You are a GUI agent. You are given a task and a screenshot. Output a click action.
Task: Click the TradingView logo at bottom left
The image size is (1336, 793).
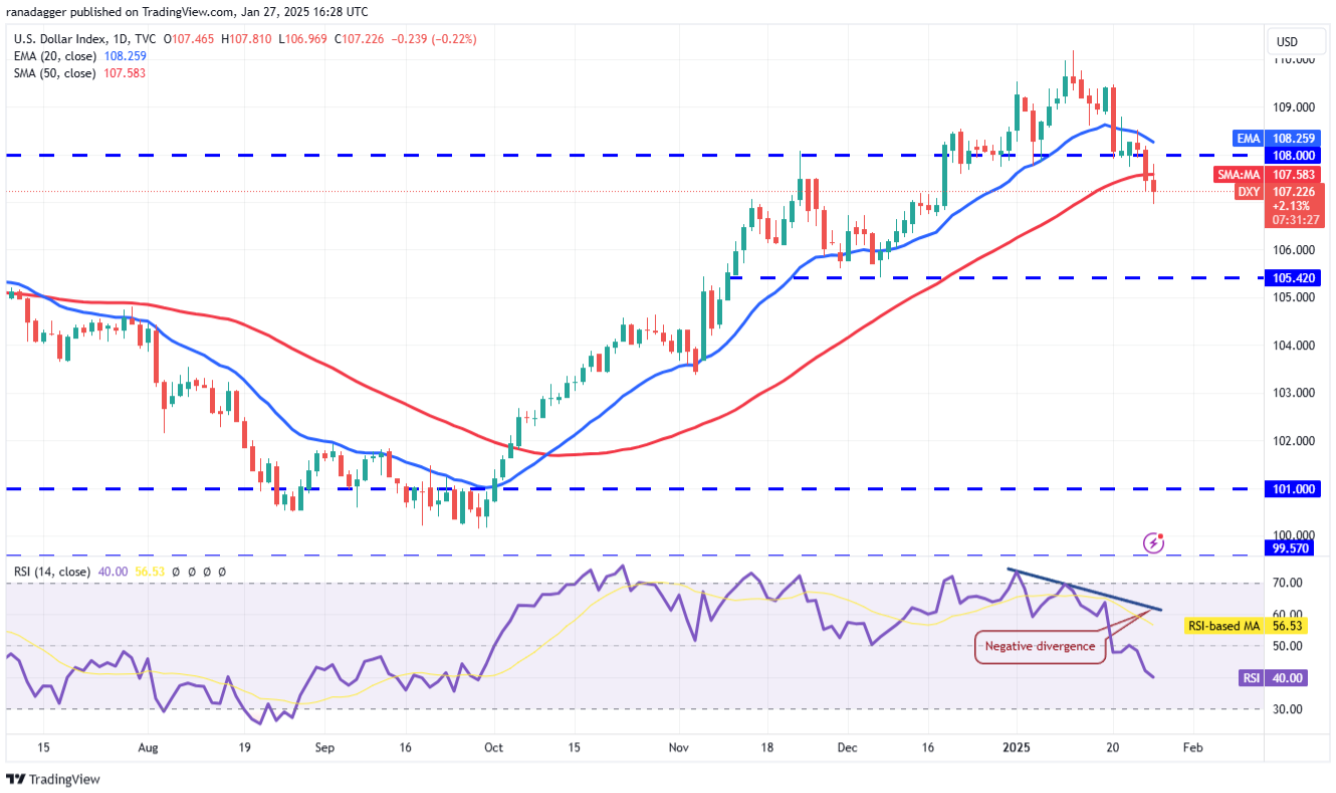tap(54, 779)
